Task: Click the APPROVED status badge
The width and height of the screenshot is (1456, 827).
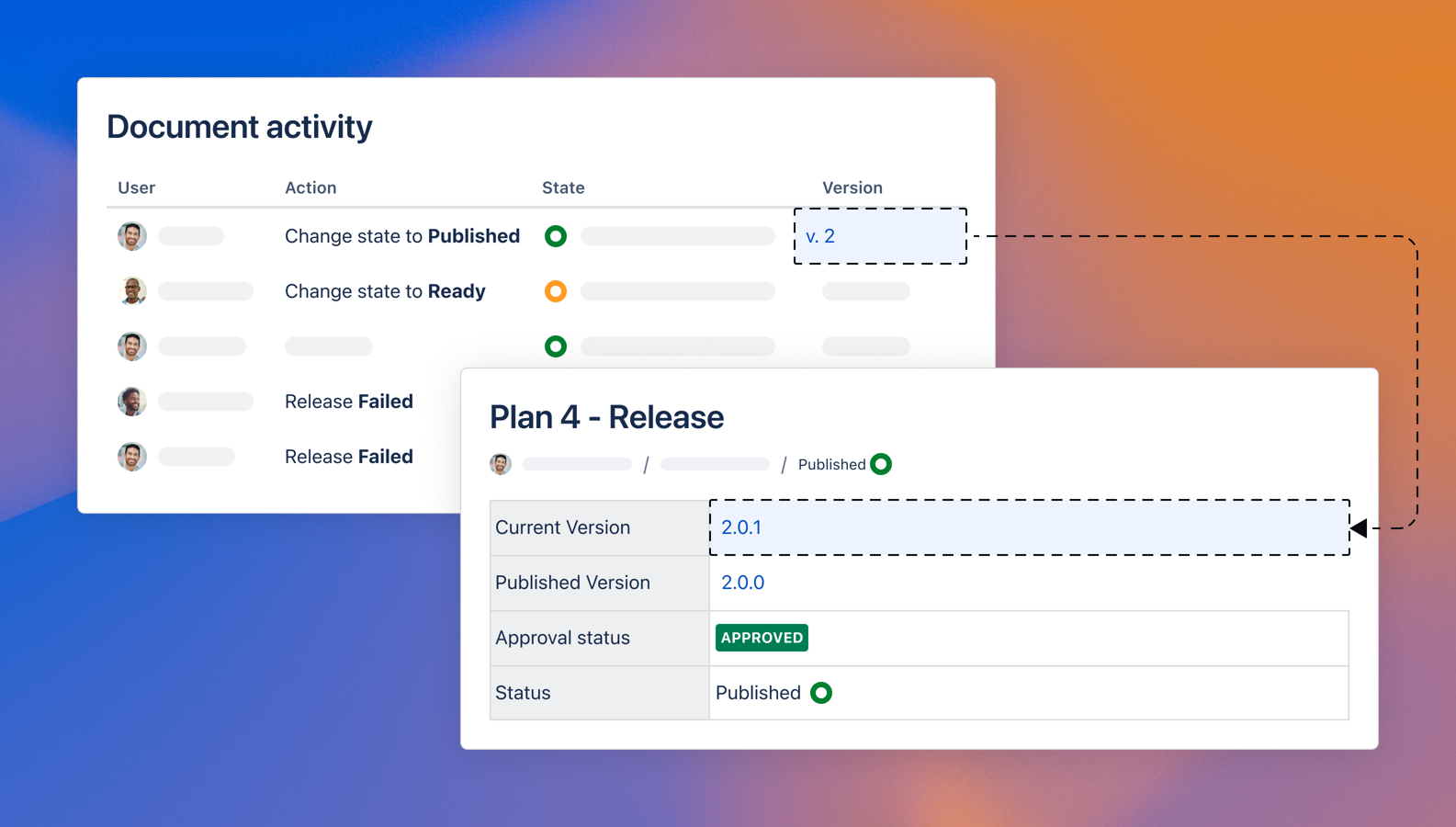Action: 762,638
